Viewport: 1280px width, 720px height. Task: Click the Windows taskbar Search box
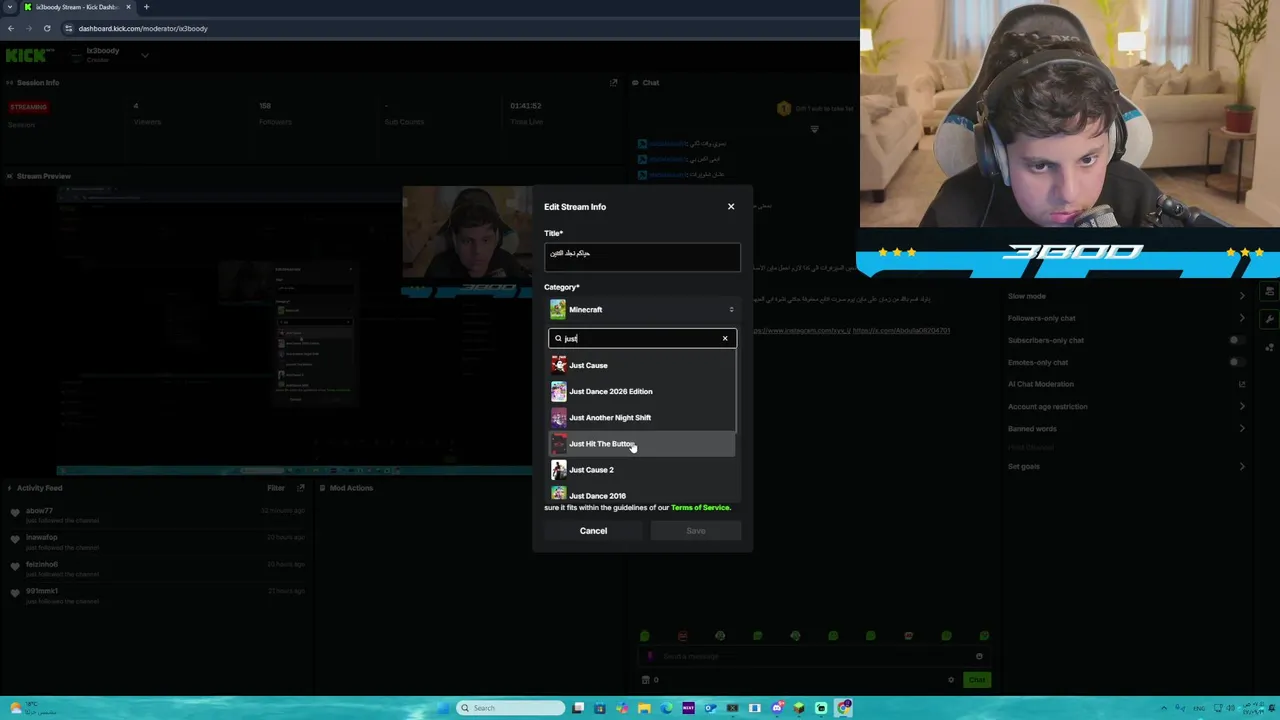tap(511, 708)
